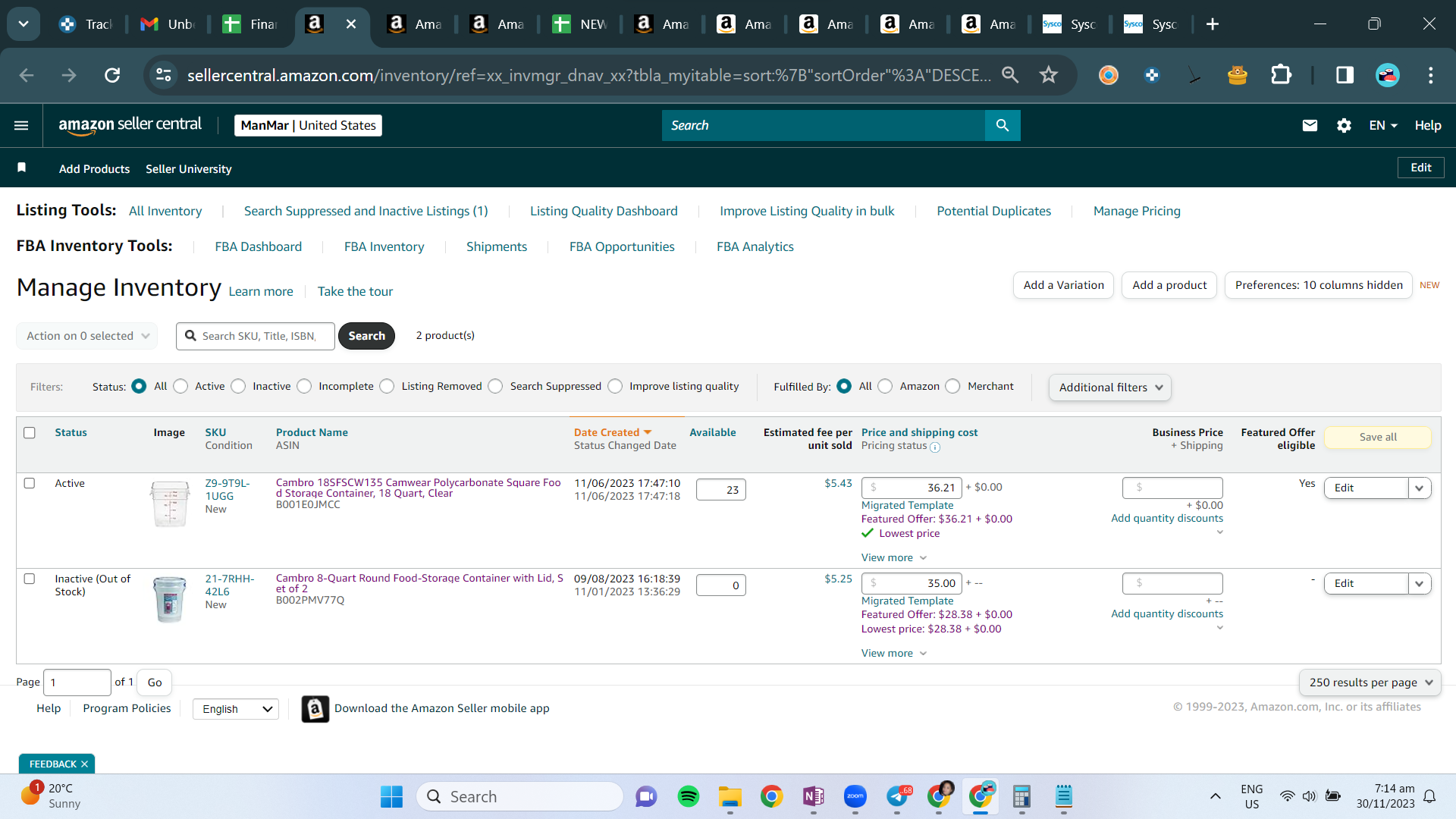Select the Search Suppressed status radio button
The image size is (1456, 819).
tap(495, 387)
